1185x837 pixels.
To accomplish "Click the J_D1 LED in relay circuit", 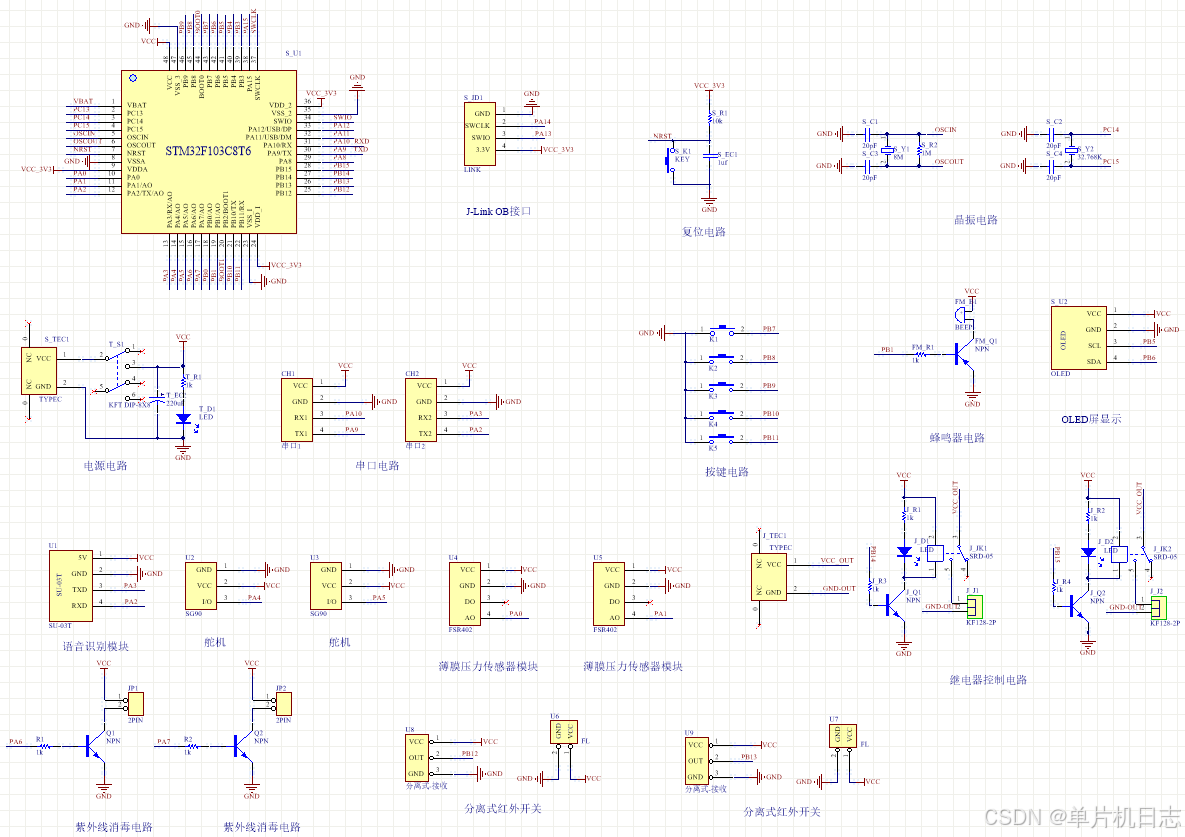I will [904, 552].
